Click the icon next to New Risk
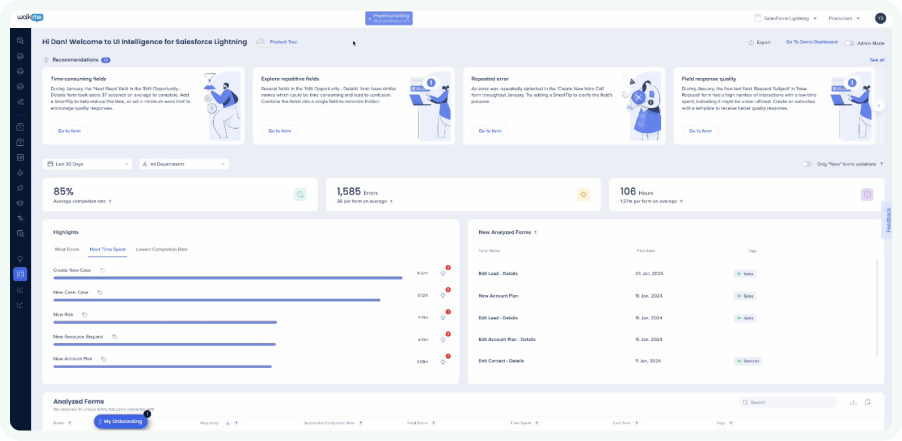This screenshot has width=902, height=441. (85, 315)
